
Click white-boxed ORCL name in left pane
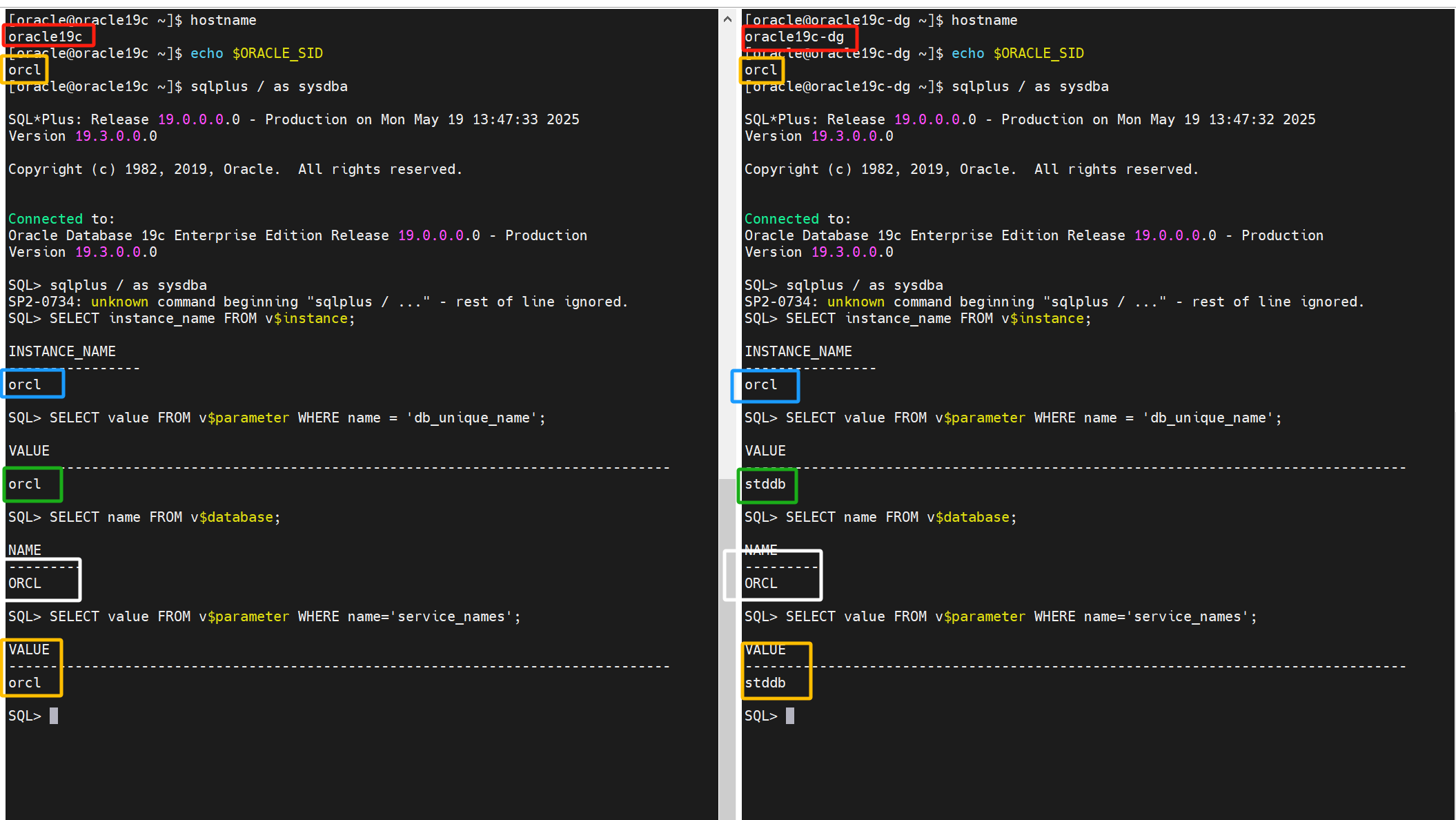click(25, 583)
